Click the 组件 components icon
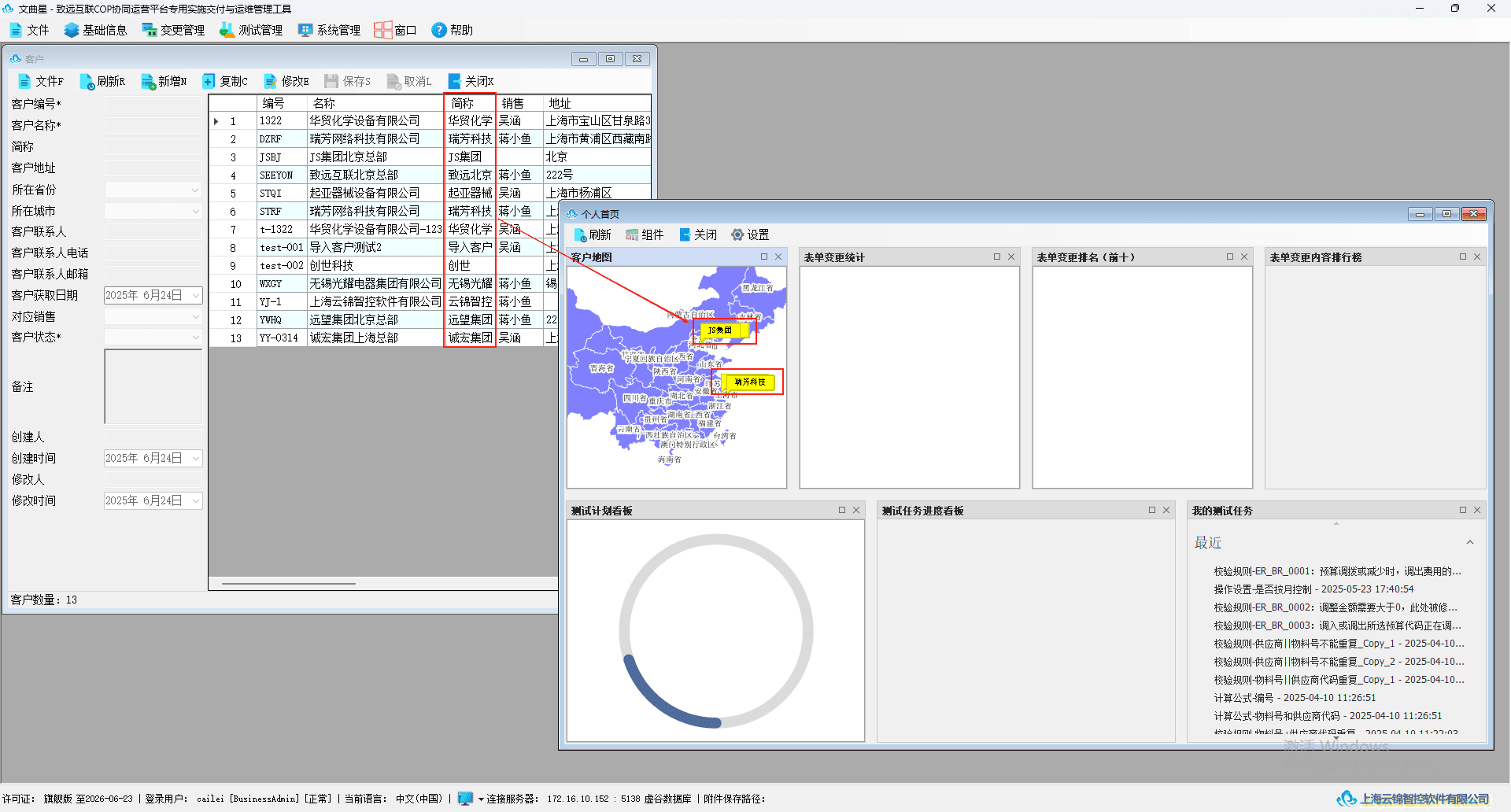This screenshot has height=812, width=1511. (632, 234)
